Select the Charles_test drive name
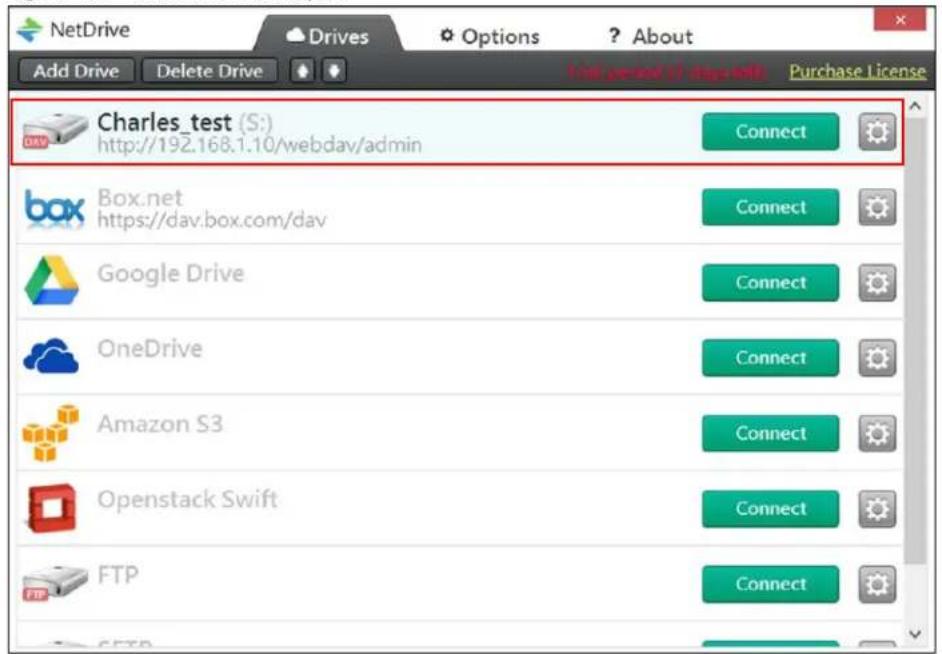The height and width of the screenshot is (654, 942). pos(164,123)
